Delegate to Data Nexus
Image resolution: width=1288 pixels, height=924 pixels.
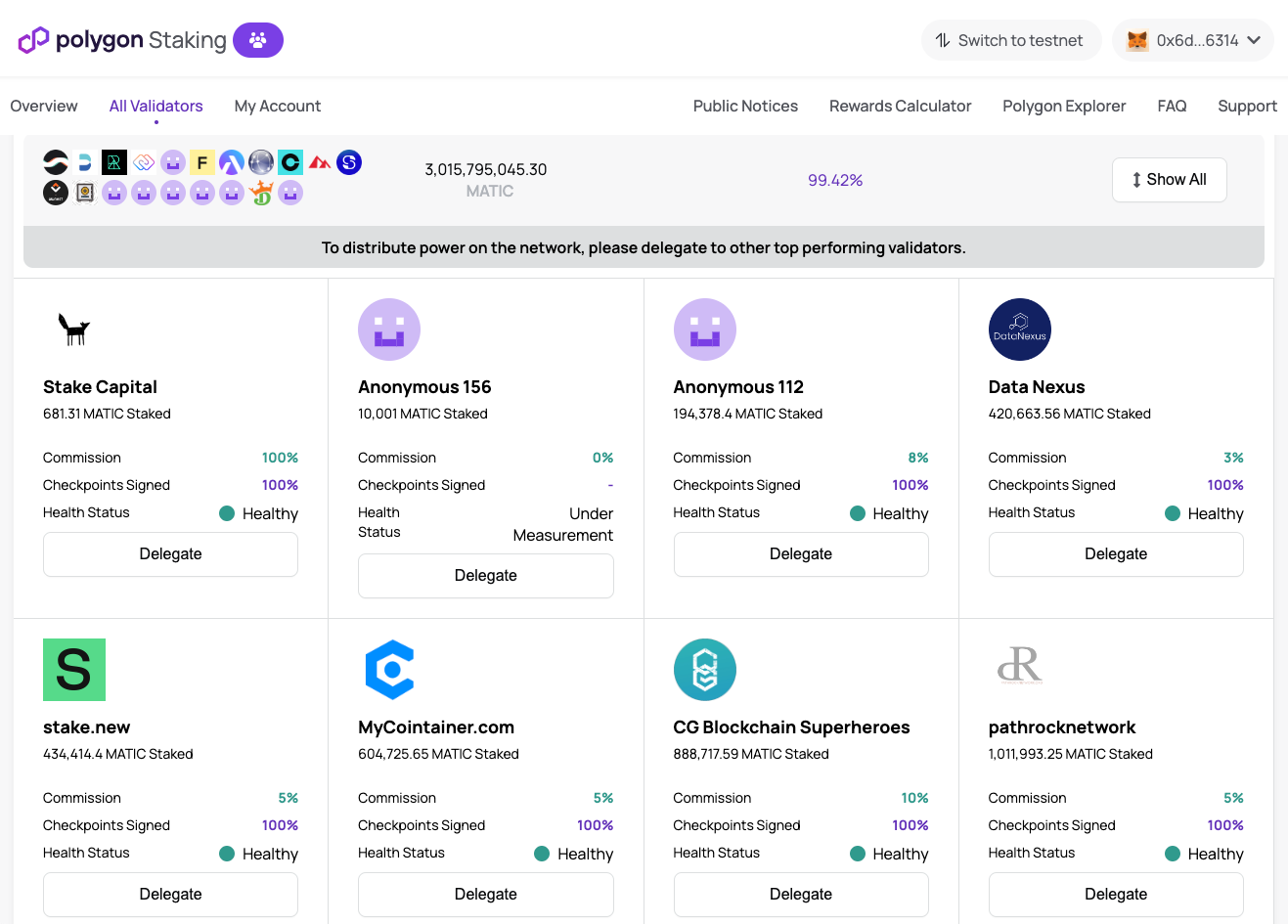(1116, 554)
